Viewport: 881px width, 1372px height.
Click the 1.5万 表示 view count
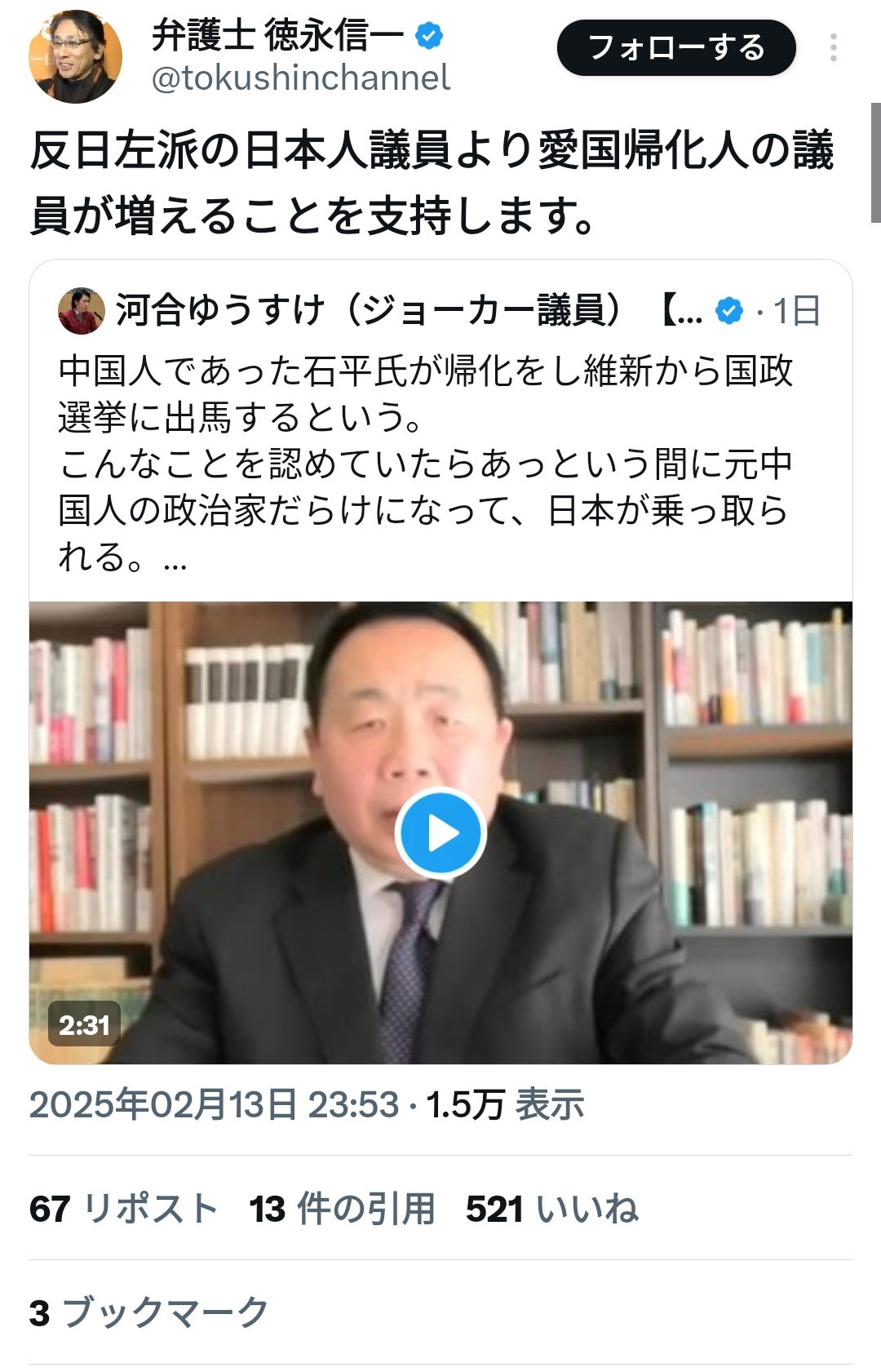click(506, 1104)
